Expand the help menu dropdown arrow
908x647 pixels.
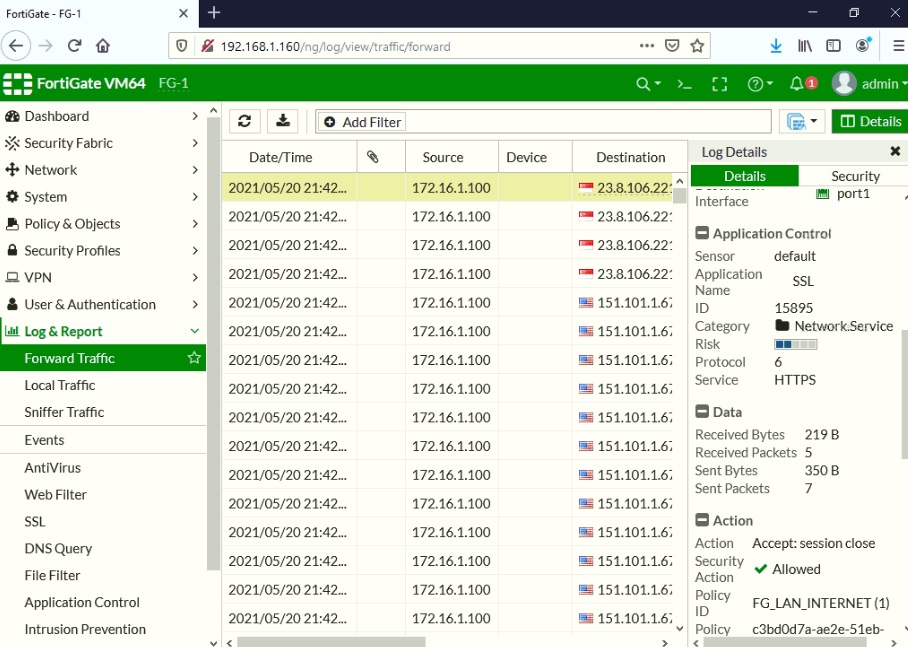[771, 84]
